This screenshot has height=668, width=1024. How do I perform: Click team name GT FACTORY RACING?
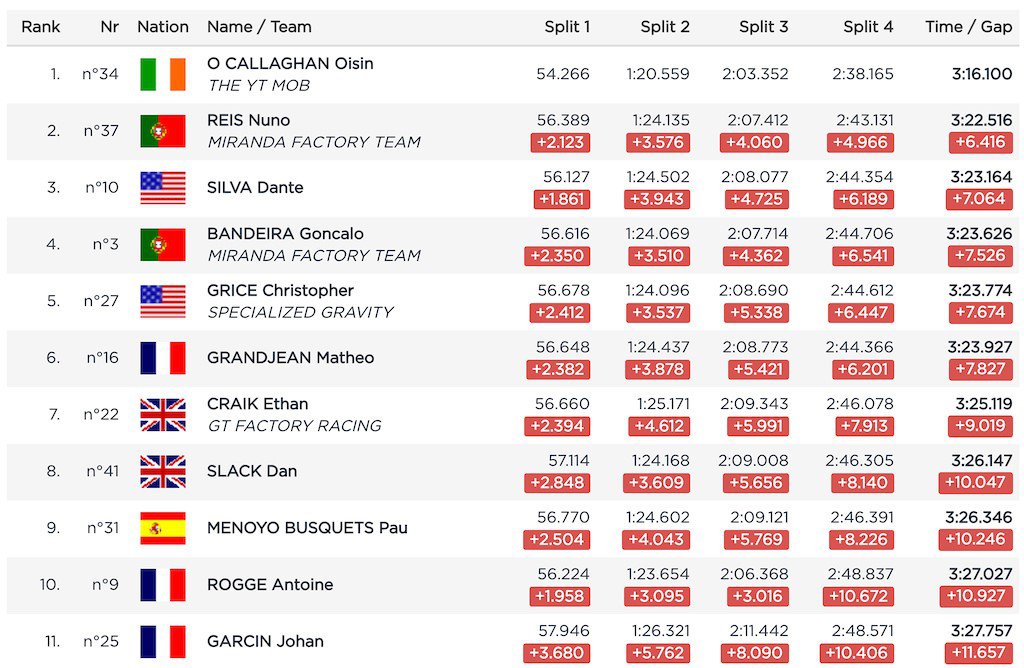click(295, 426)
